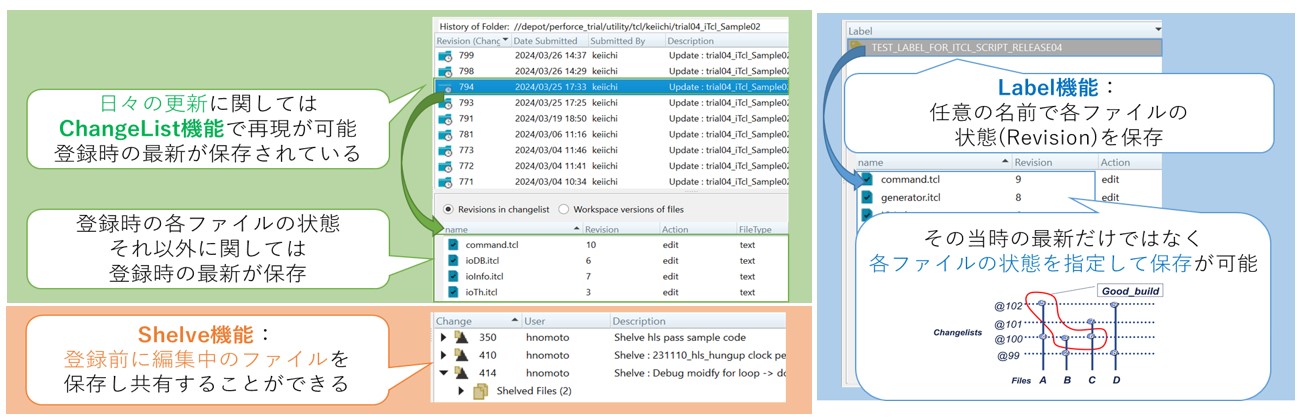Viewport: 1306px width, 420px height.
Task: Select revision row dated 2024/03/25 17:25
Action: [x=611, y=103]
